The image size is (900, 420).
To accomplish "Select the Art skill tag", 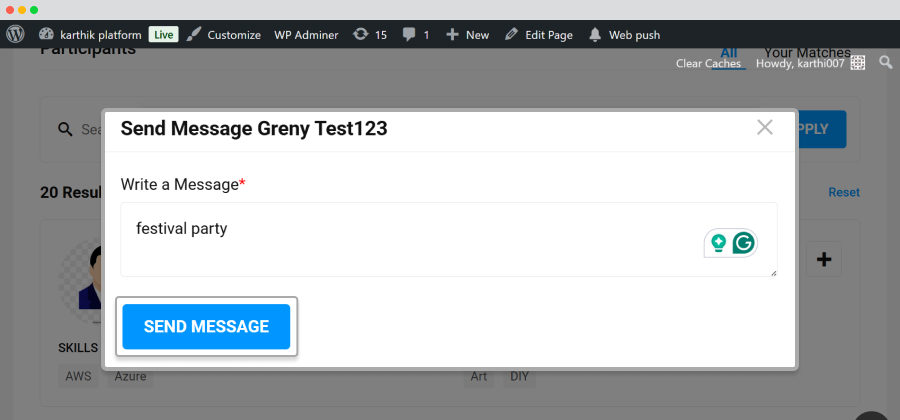I will click(479, 376).
